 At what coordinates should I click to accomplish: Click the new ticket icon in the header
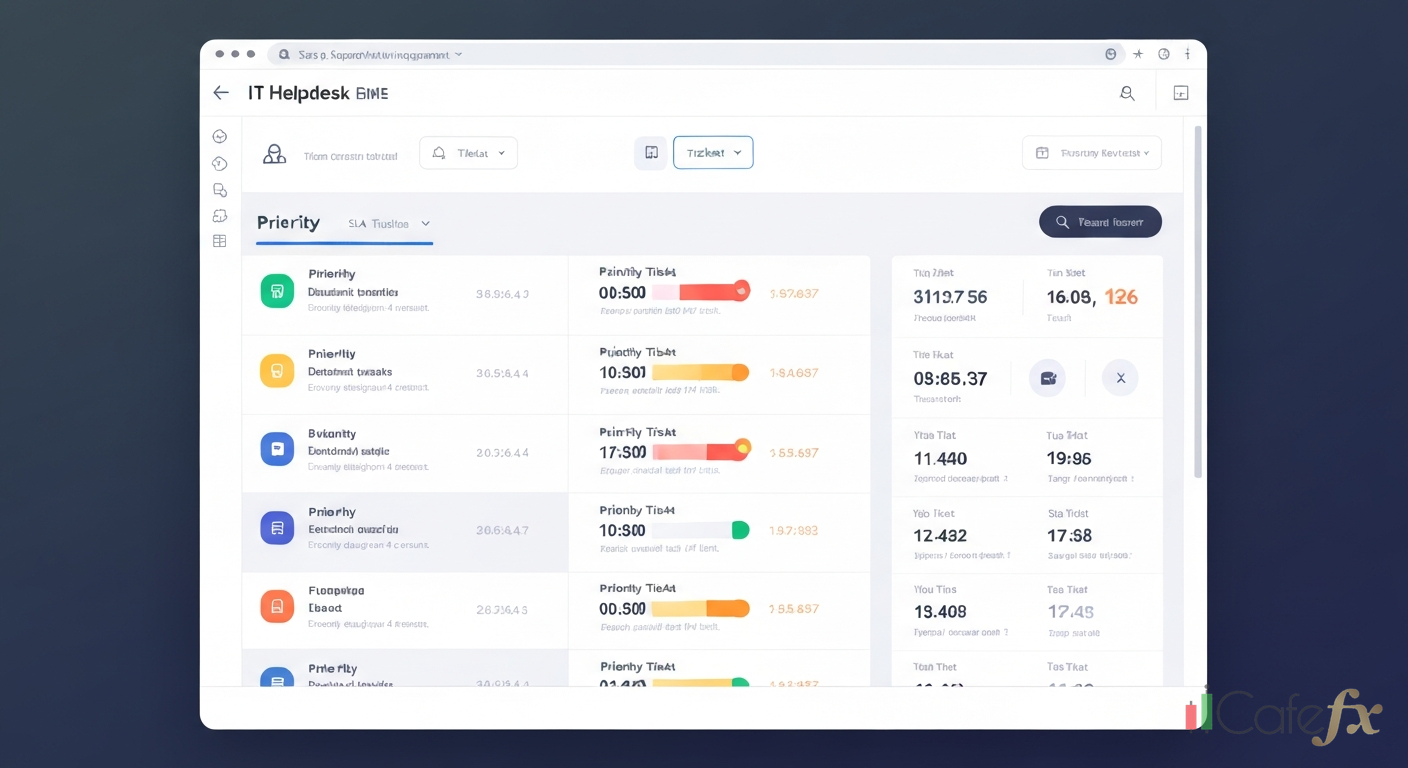pos(1181,91)
